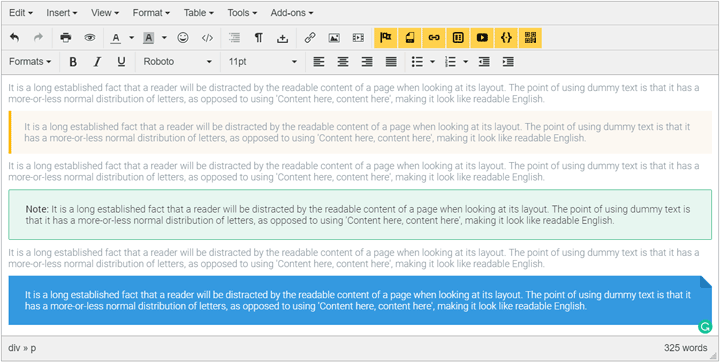Click the table of contents icon
The width and height of the screenshot is (720, 362).
tap(235, 38)
